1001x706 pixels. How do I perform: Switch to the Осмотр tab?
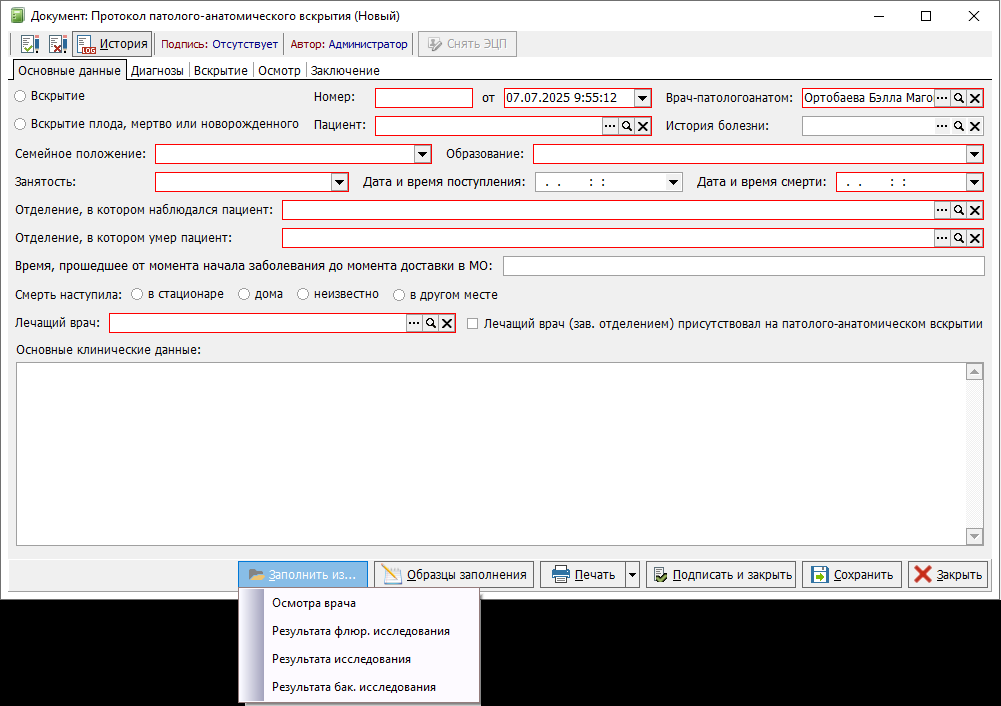tap(279, 71)
